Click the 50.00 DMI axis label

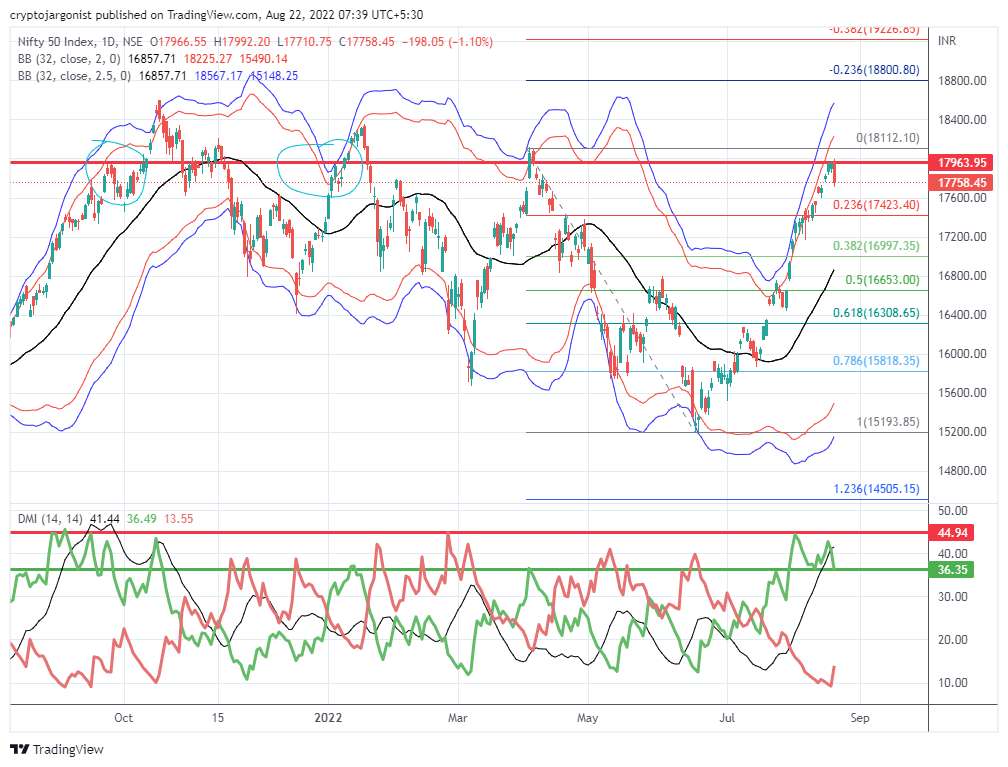(953, 510)
